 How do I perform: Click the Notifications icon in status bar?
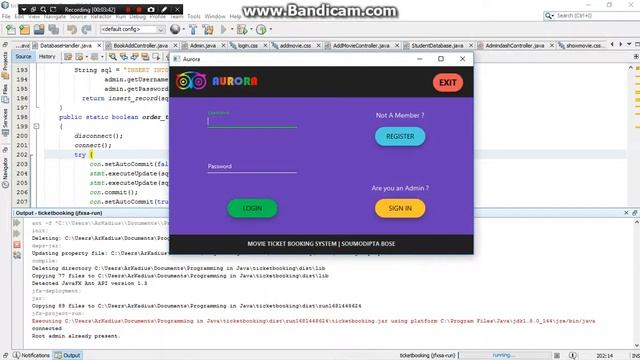pyautogui.click(x=16, y=355)
